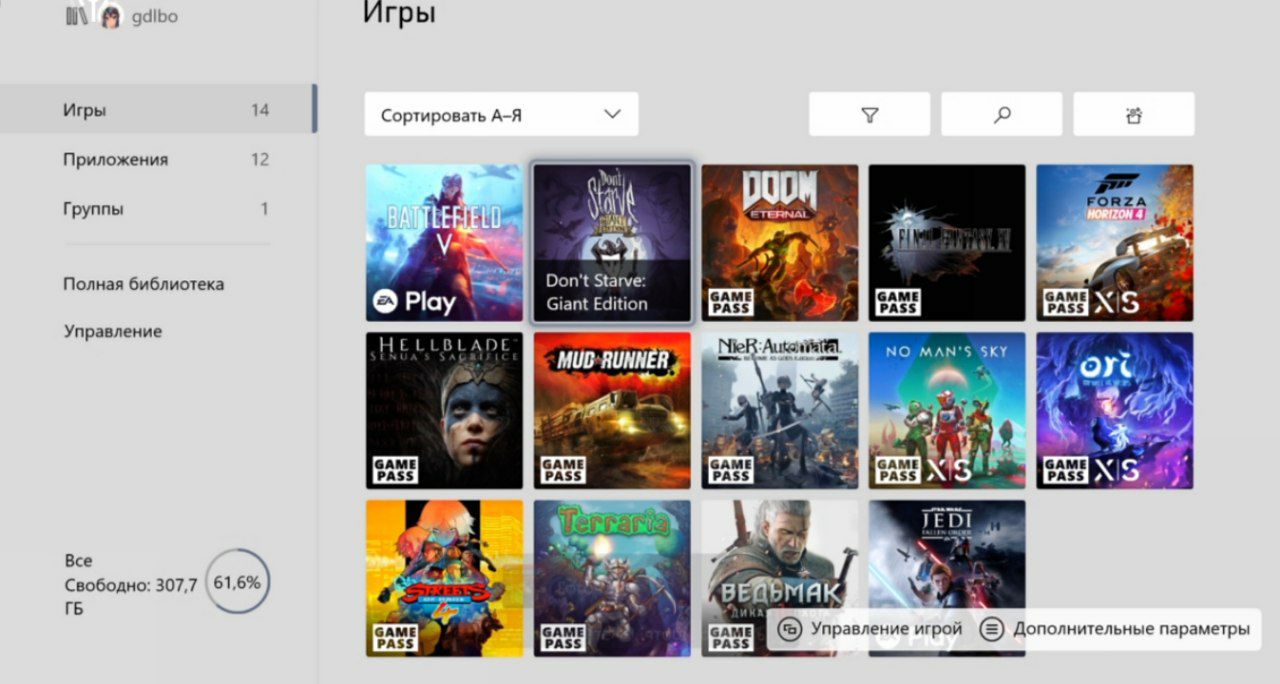This screenshot has width=1280, height=684.
Task: Open Полная библиотека link
Action: (143, 284)
